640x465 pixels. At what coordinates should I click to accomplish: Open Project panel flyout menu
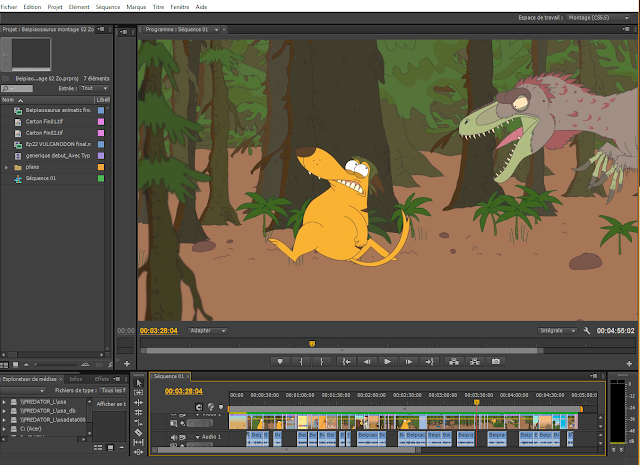[x=101, y=29]
